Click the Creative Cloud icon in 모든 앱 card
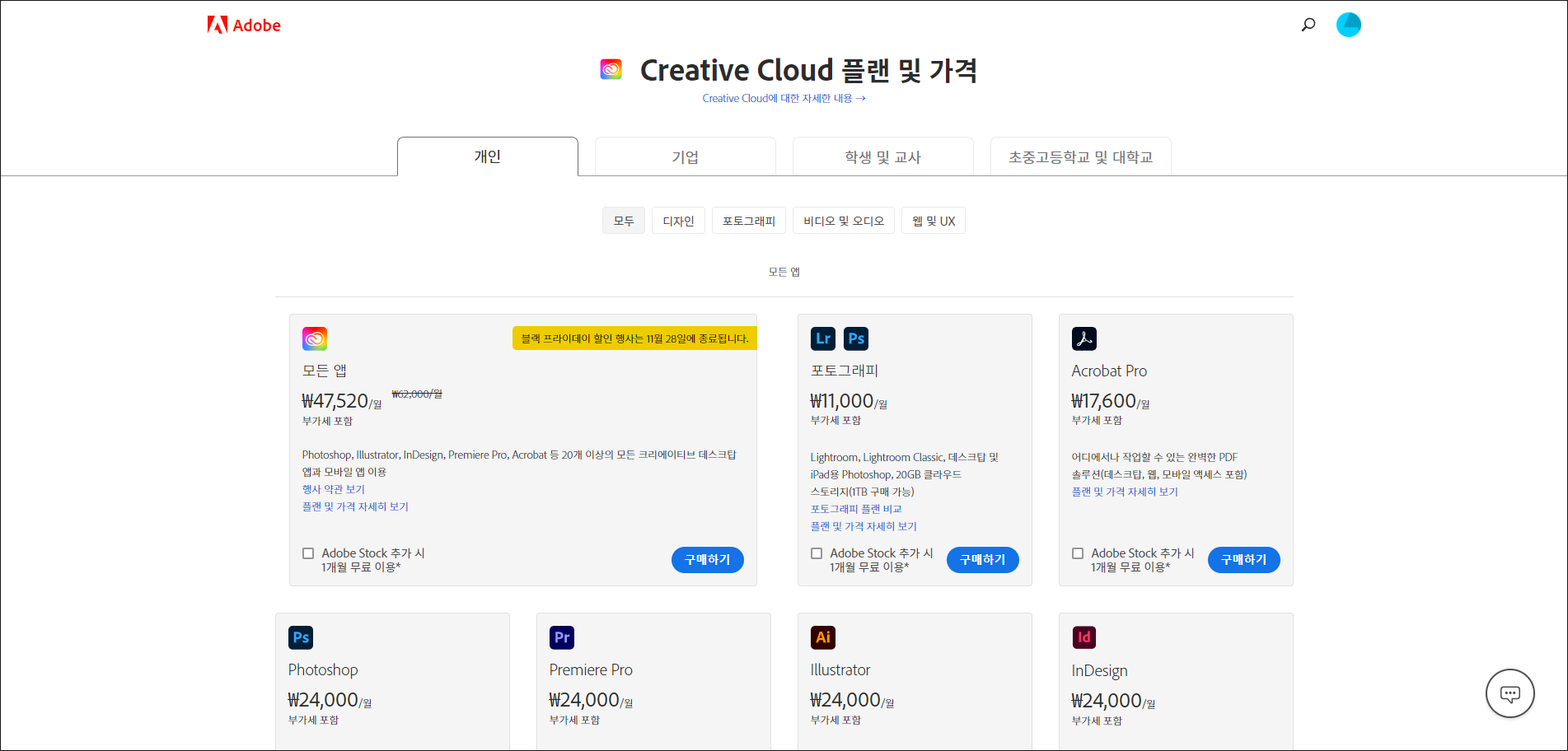The width and height of the screenshot is (1568, 751). (x=315, y=338)
